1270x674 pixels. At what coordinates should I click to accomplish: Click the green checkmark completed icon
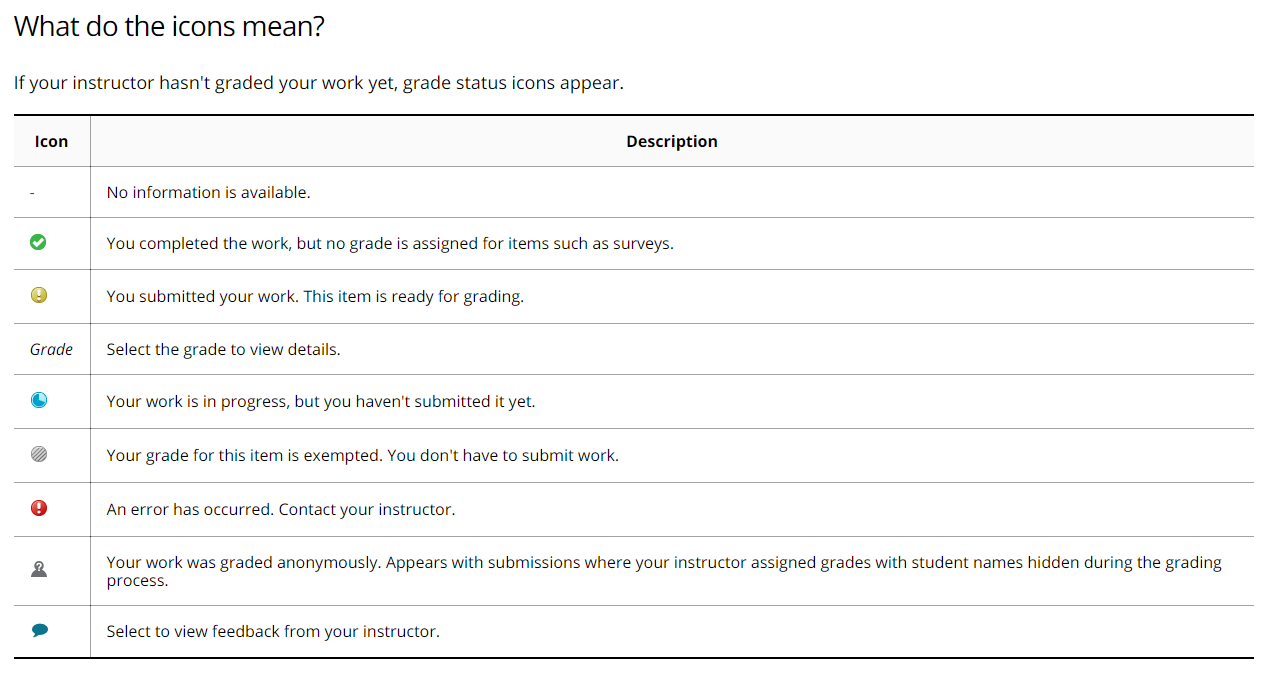(39, 242)
